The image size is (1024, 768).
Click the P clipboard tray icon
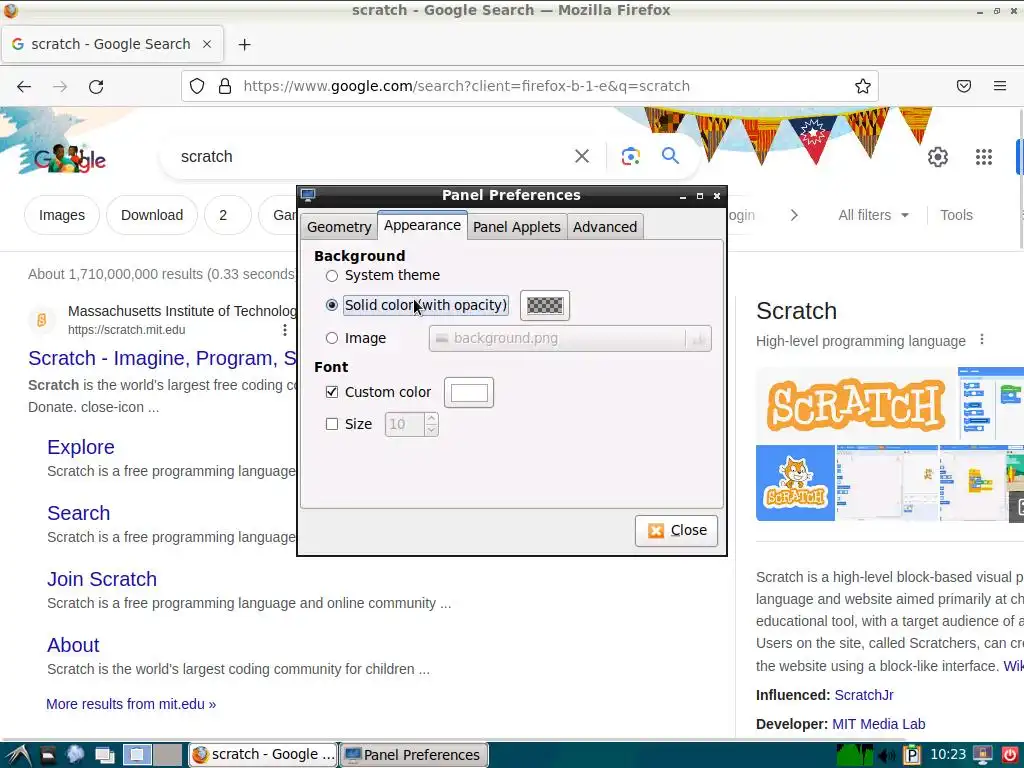tap(912, 756)
